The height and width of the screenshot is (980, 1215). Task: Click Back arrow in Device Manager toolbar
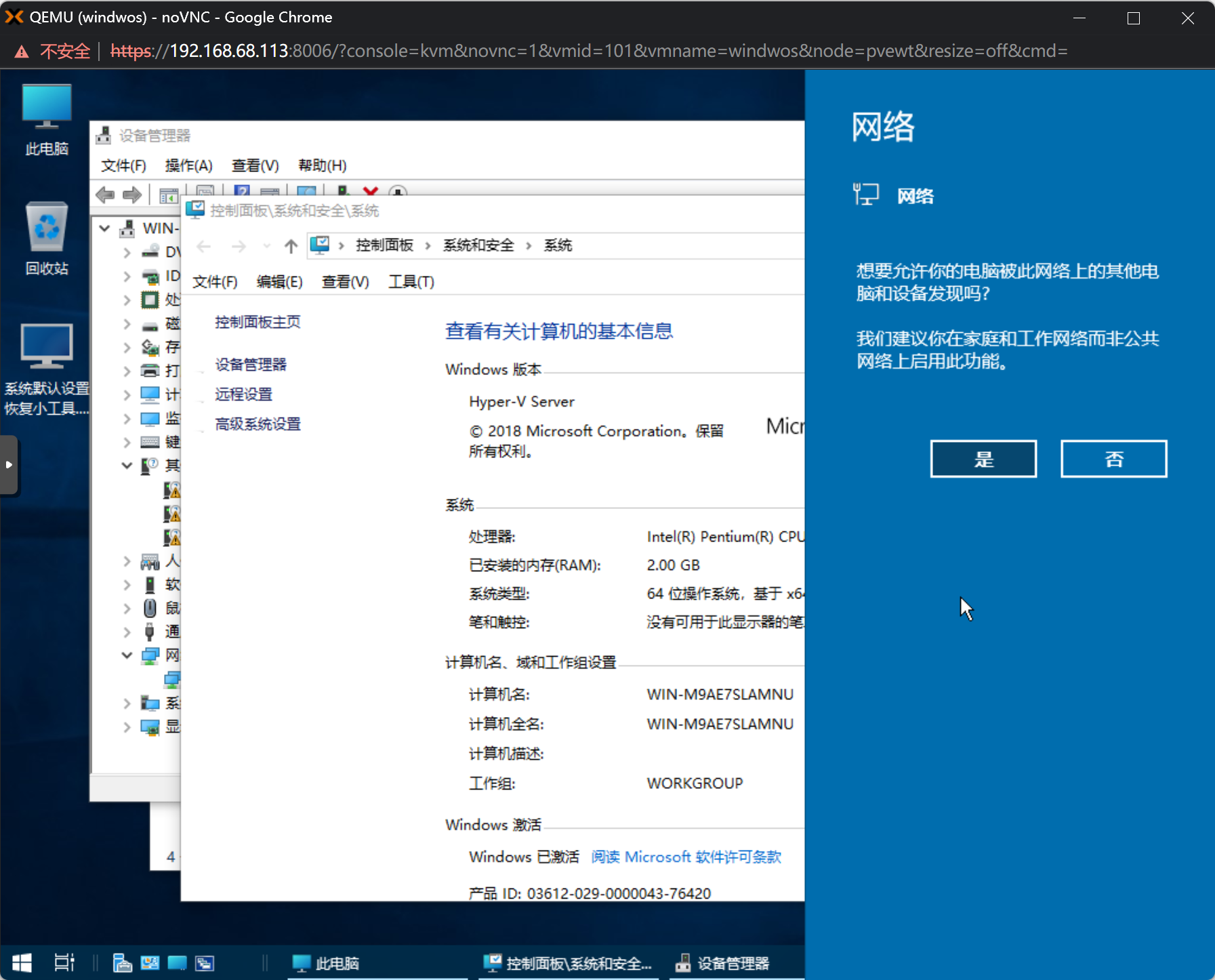click(x=105, y=195)
